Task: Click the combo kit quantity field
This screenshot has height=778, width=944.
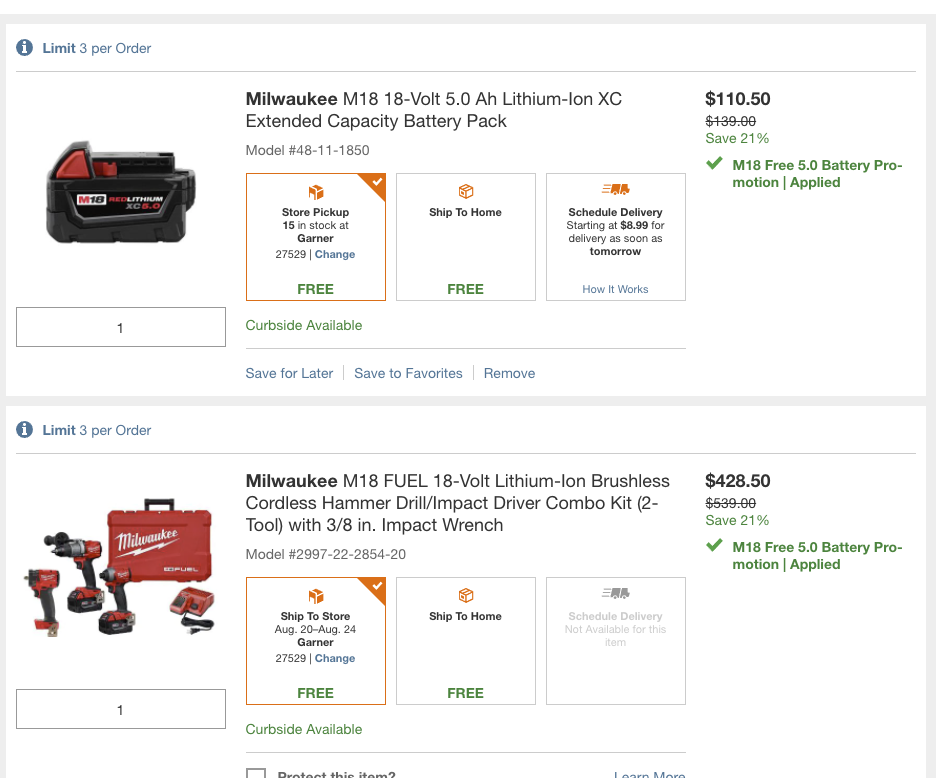Action: pos(121,709)
